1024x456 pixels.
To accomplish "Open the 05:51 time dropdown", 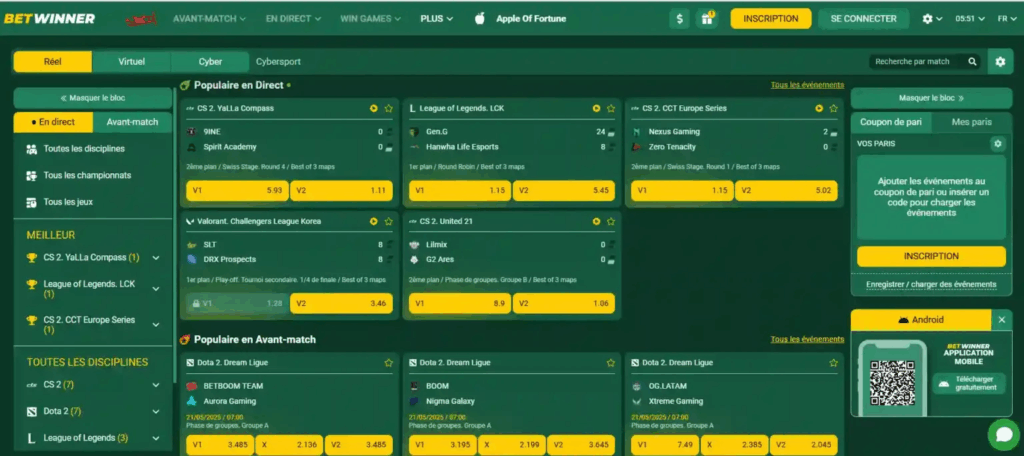I will tap(970, 19).
